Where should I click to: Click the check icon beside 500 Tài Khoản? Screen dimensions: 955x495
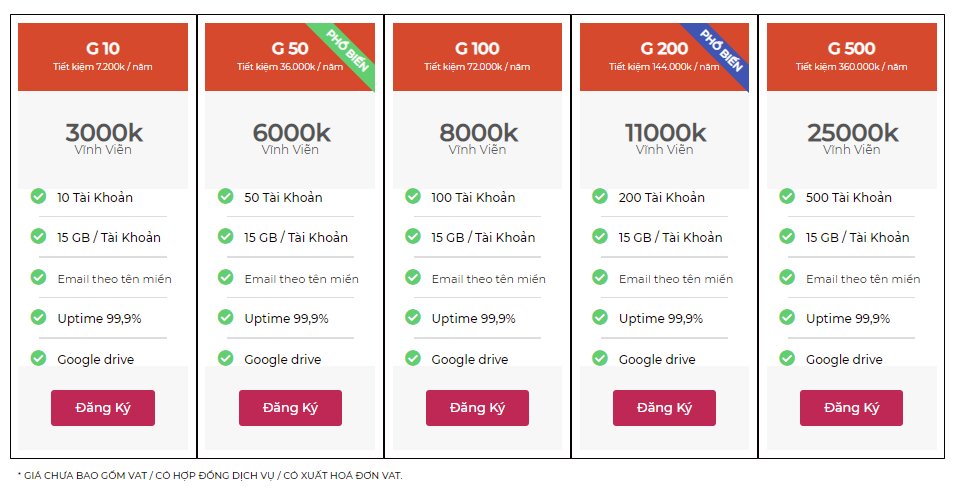(x=787, y=196)
